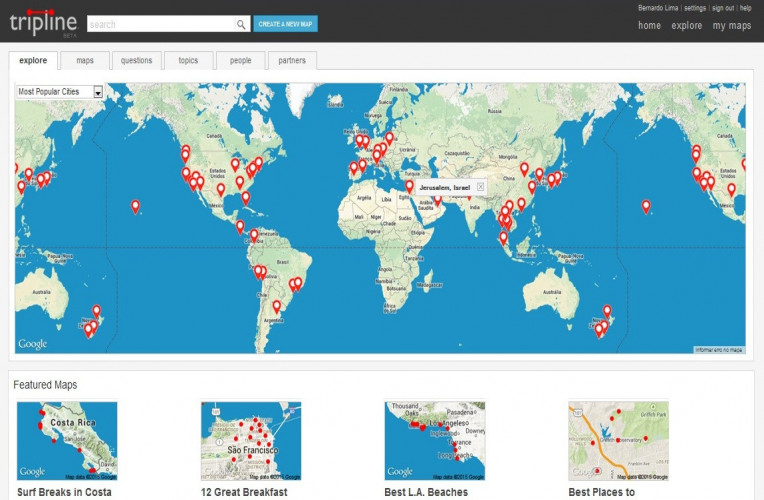Click the northernmost New Zealand pin on the left
The image size is (764, 500).
(96, 311)
